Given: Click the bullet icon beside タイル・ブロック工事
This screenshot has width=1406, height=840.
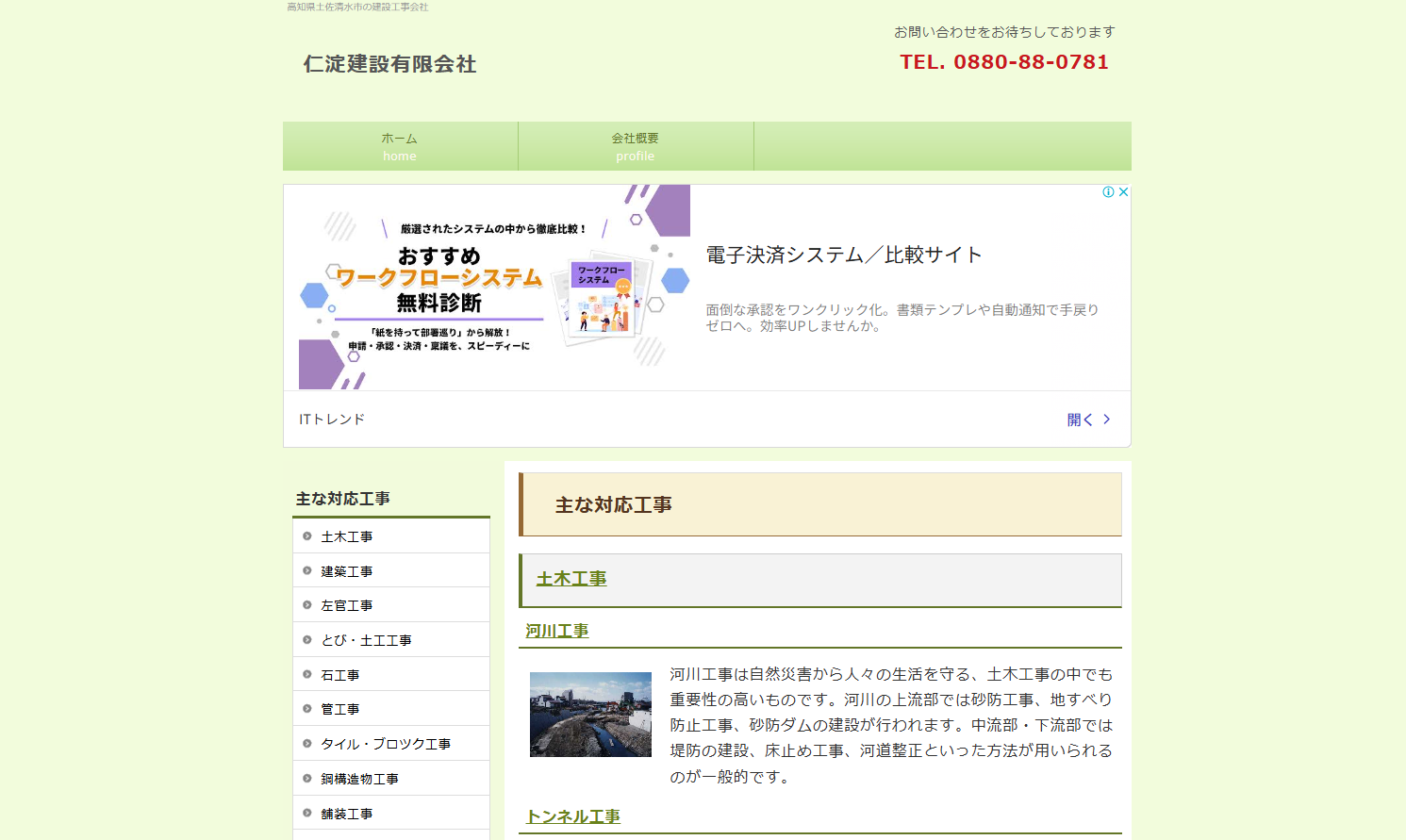Looking at the screenshot, I should coord(306,743).
